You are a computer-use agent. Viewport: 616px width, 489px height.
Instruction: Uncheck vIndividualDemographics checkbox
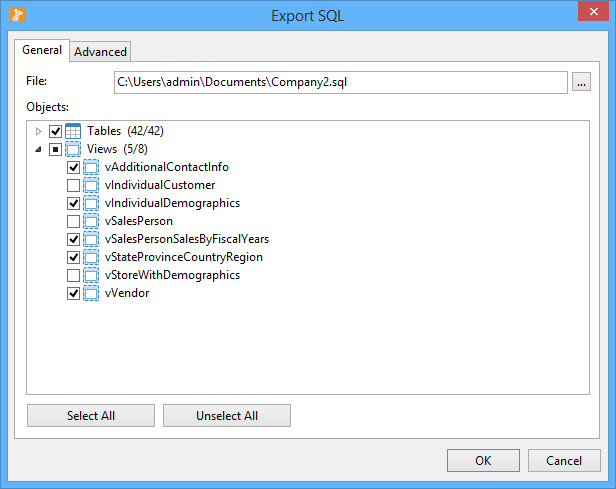coord(73,203)
